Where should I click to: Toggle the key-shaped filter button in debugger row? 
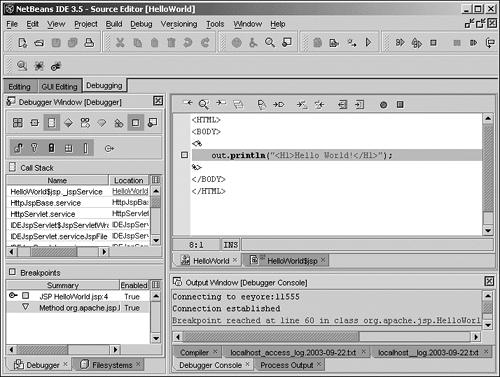[34, 148]
